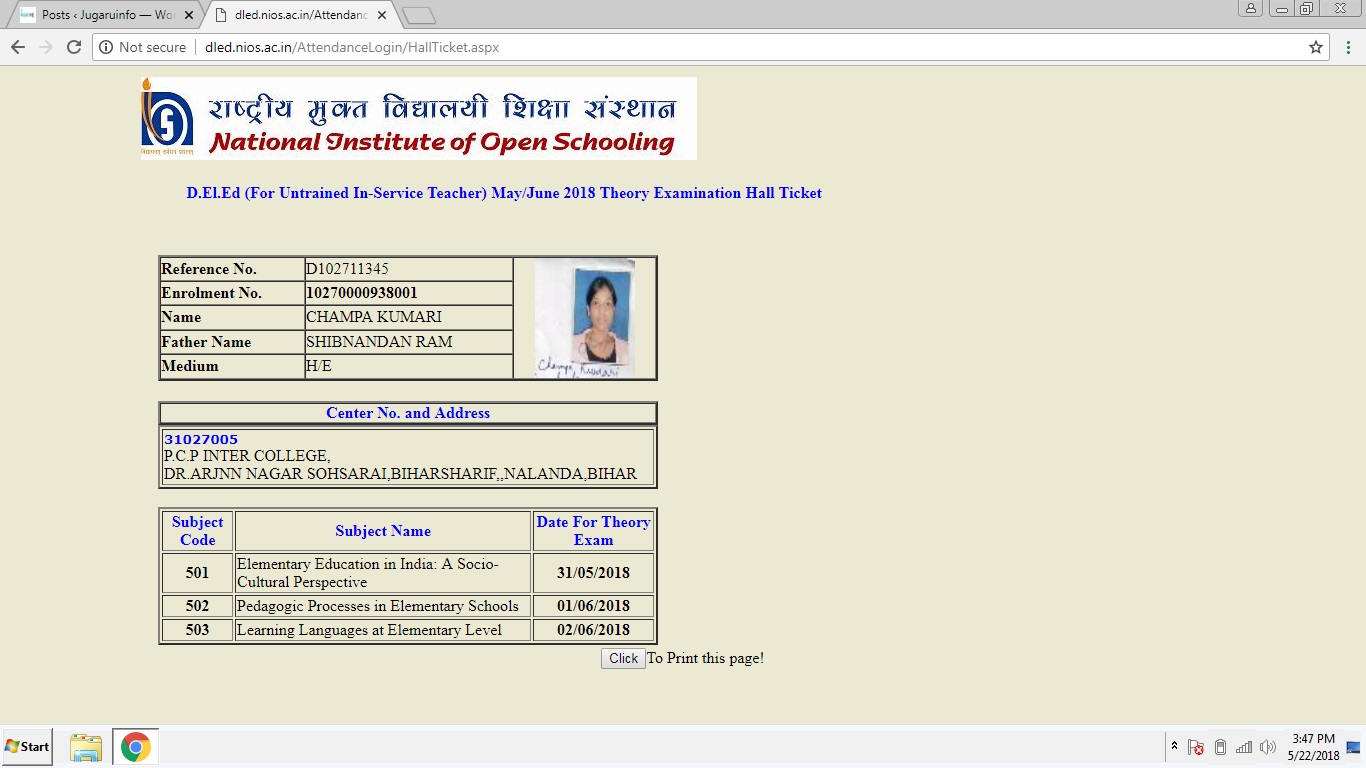Click the exam date 31/05/2018
Viewport: 1366px width, 768px height.
click(x=593, y=573)
